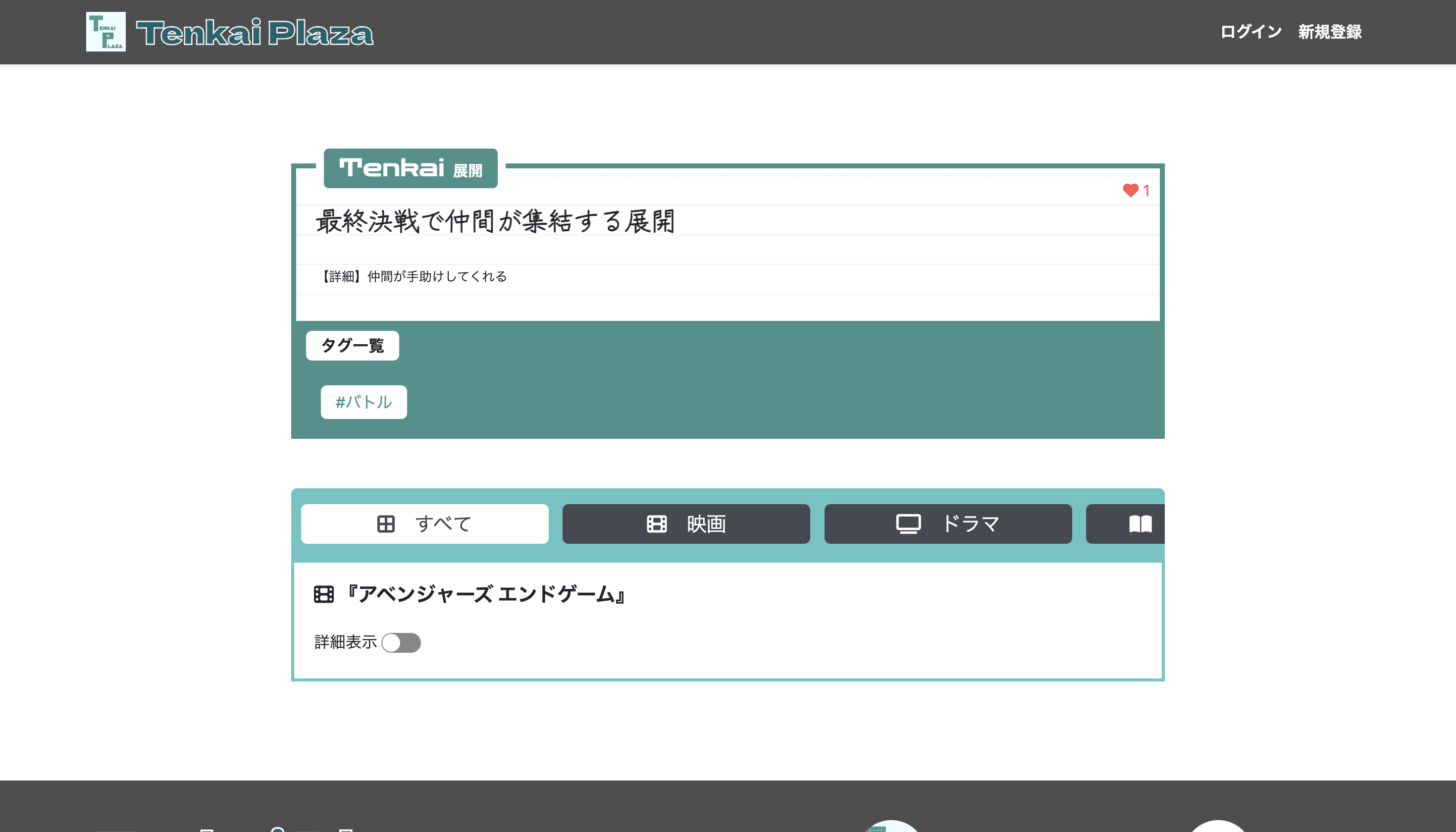Open the 新規登録 sign-up link
The image size is (1456, 832).
1330,32
